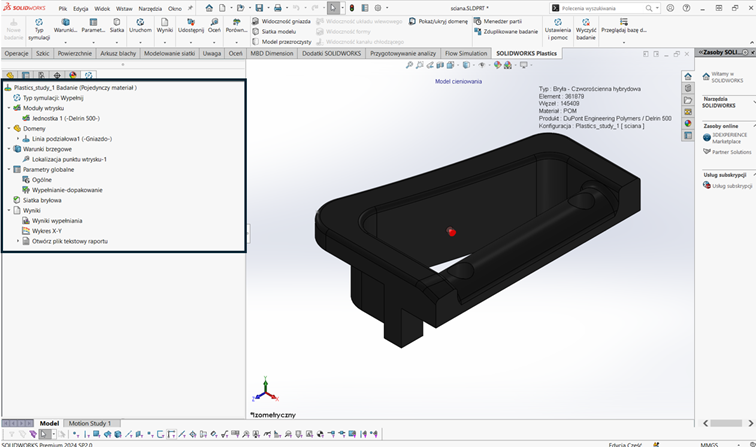Click the Ustawienia i pomoc icon
Viewport: 756px width, 447px height.
557,21
